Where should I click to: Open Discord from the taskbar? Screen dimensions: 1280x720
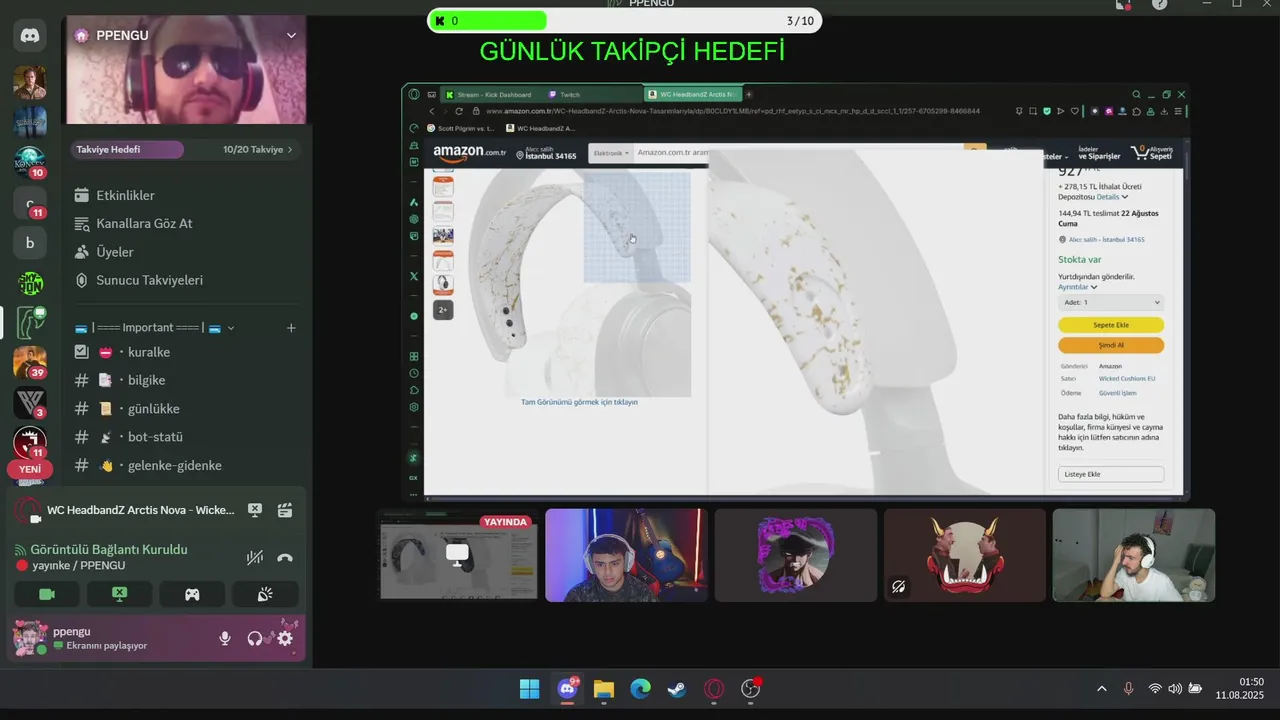[567, 689]
